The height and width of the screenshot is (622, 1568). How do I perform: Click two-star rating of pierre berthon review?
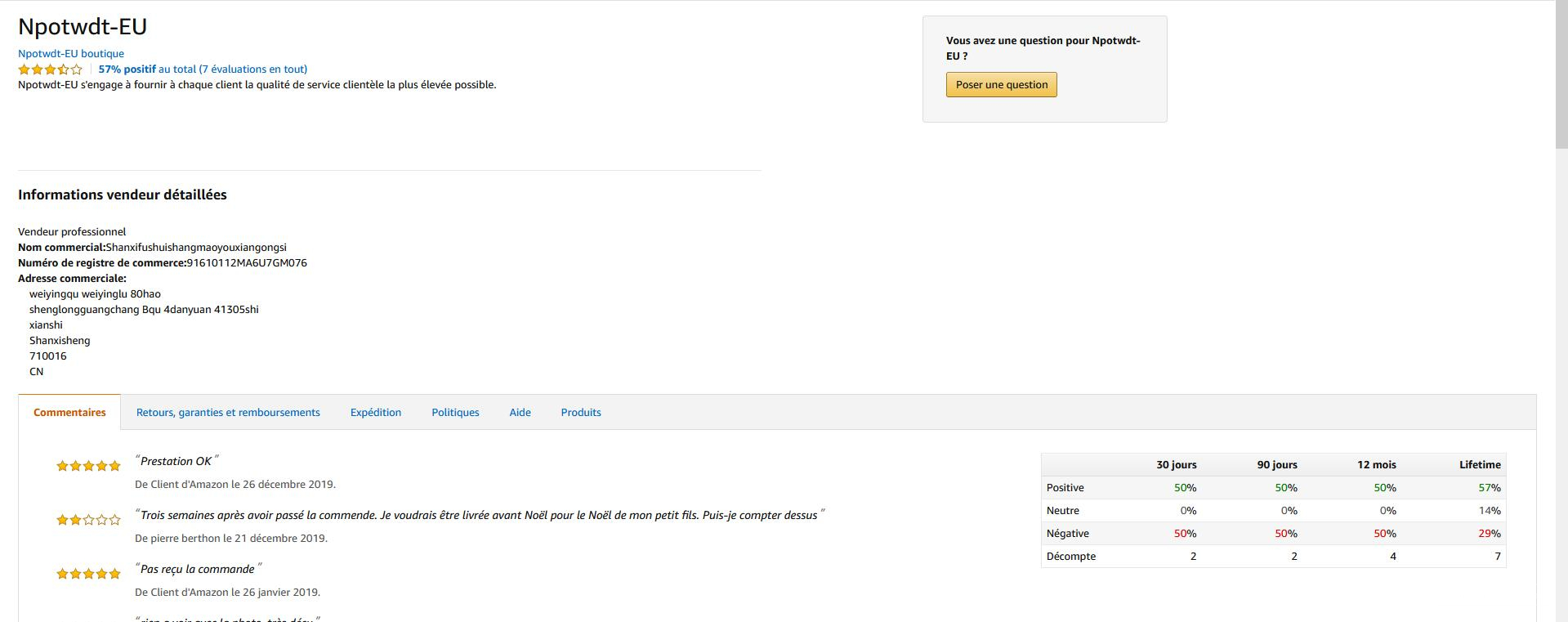point(88,520)
